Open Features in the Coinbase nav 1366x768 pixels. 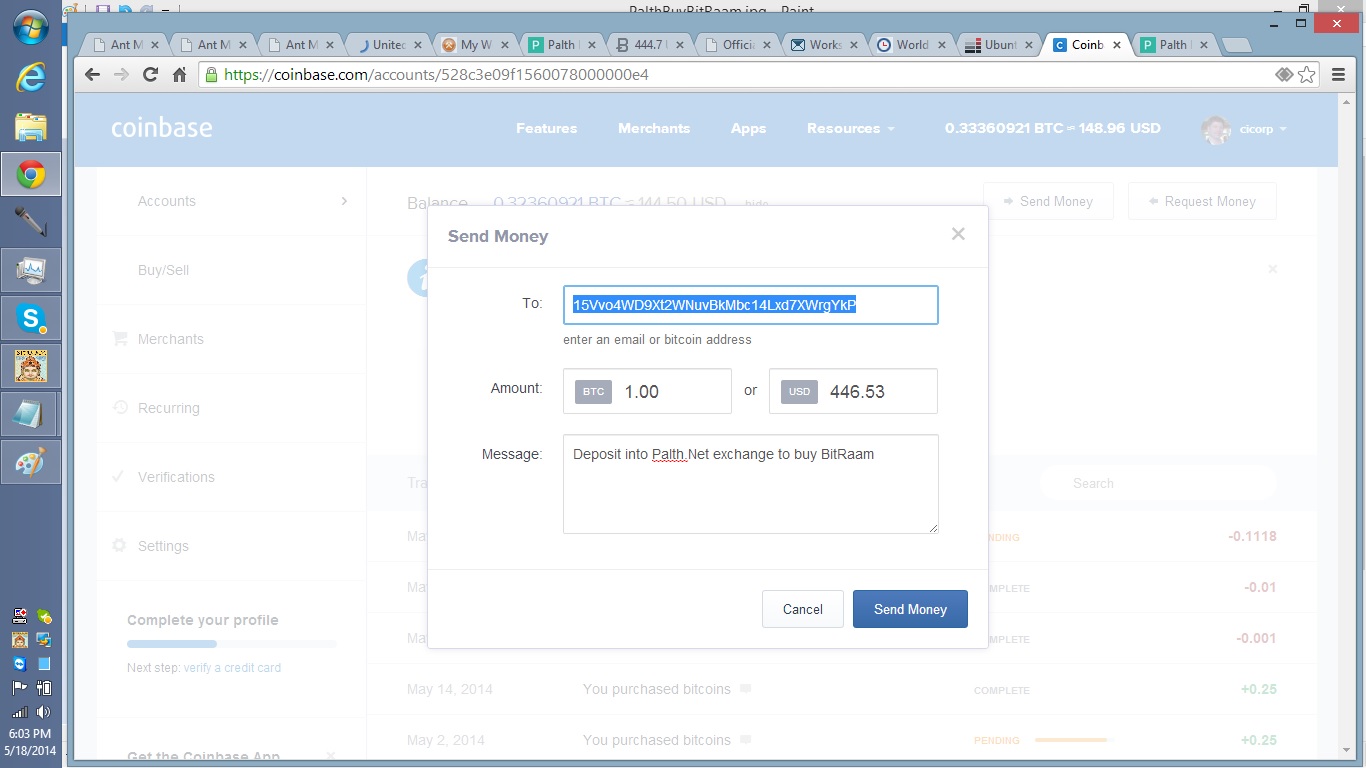coord(546,128)
